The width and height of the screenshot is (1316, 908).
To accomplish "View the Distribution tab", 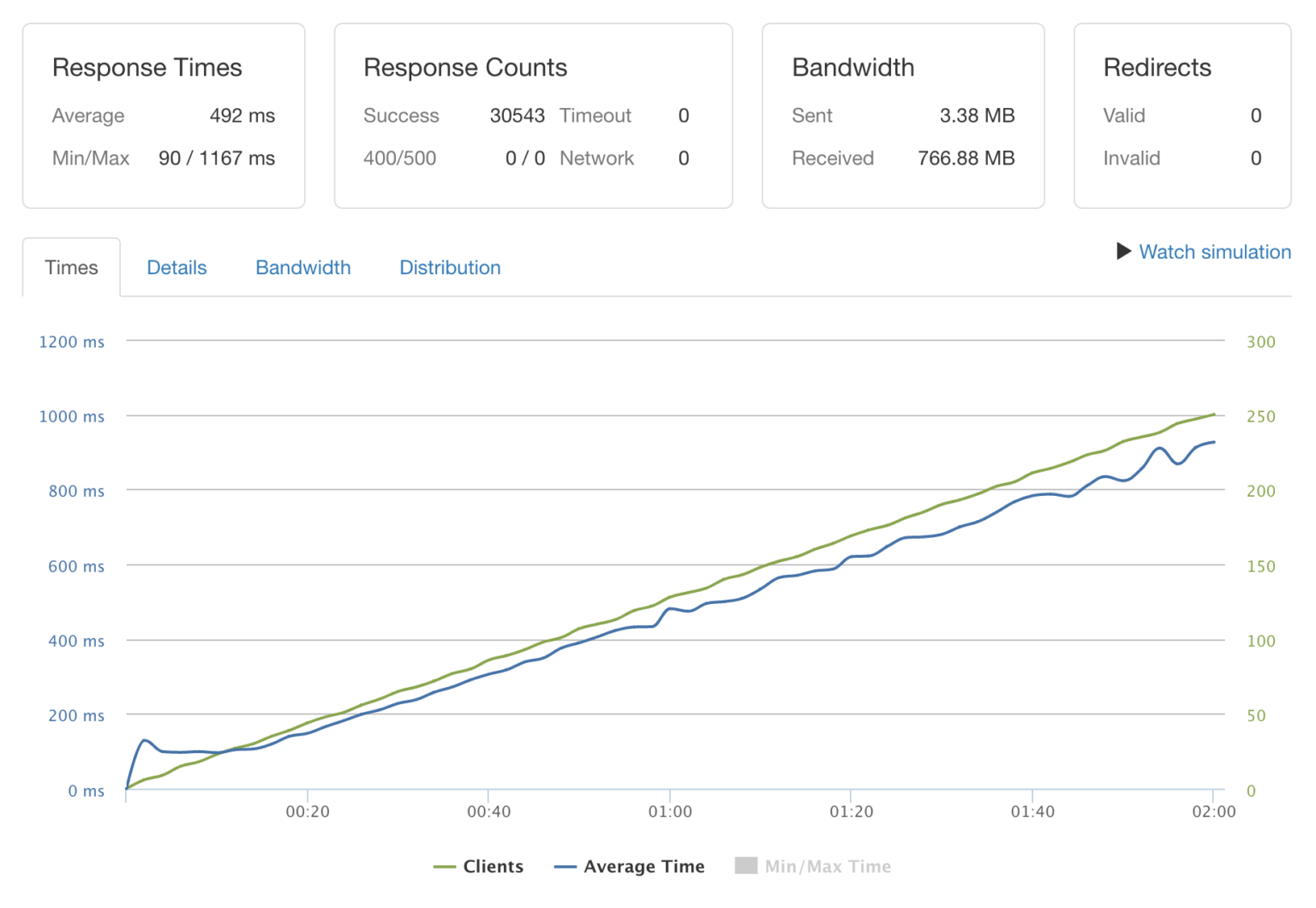I will tap(449, 267).
